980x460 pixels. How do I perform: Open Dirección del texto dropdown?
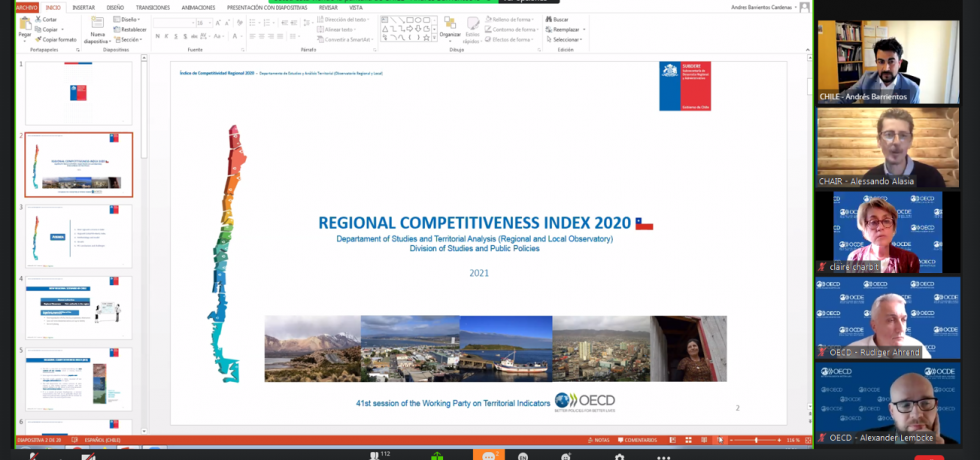[343, 19]
